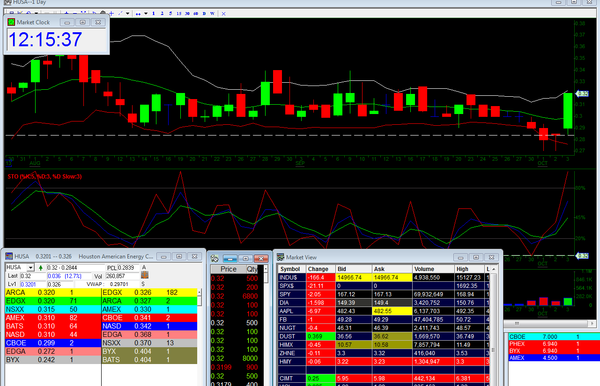Click the orange anchor icon in Level 2 window
The width and height of the screenshot is (600, 386).
145,275
